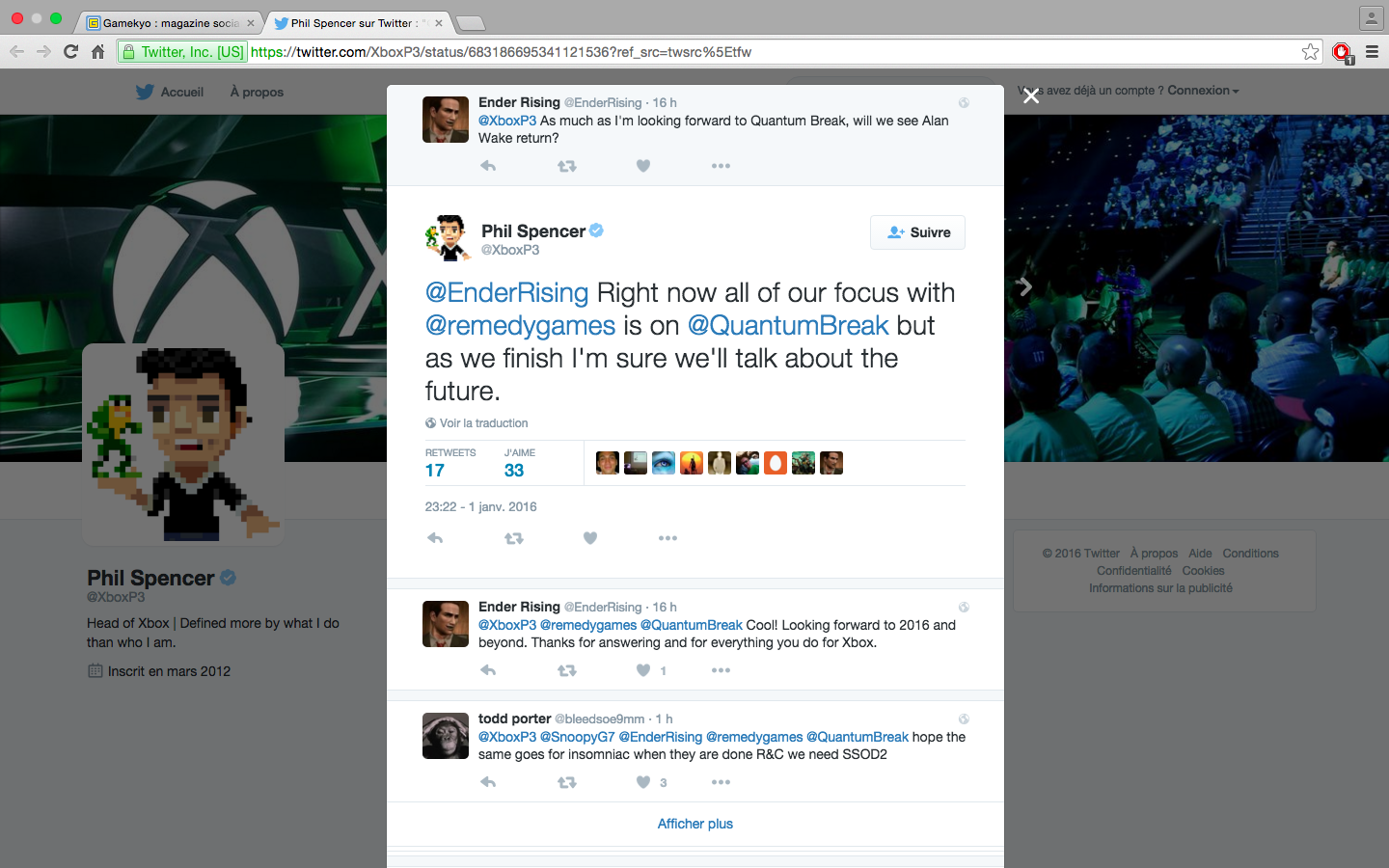Bookmark this page with the star
Image resolution: width=1389 pixels, height=868 pixels.
point(1310,52)
